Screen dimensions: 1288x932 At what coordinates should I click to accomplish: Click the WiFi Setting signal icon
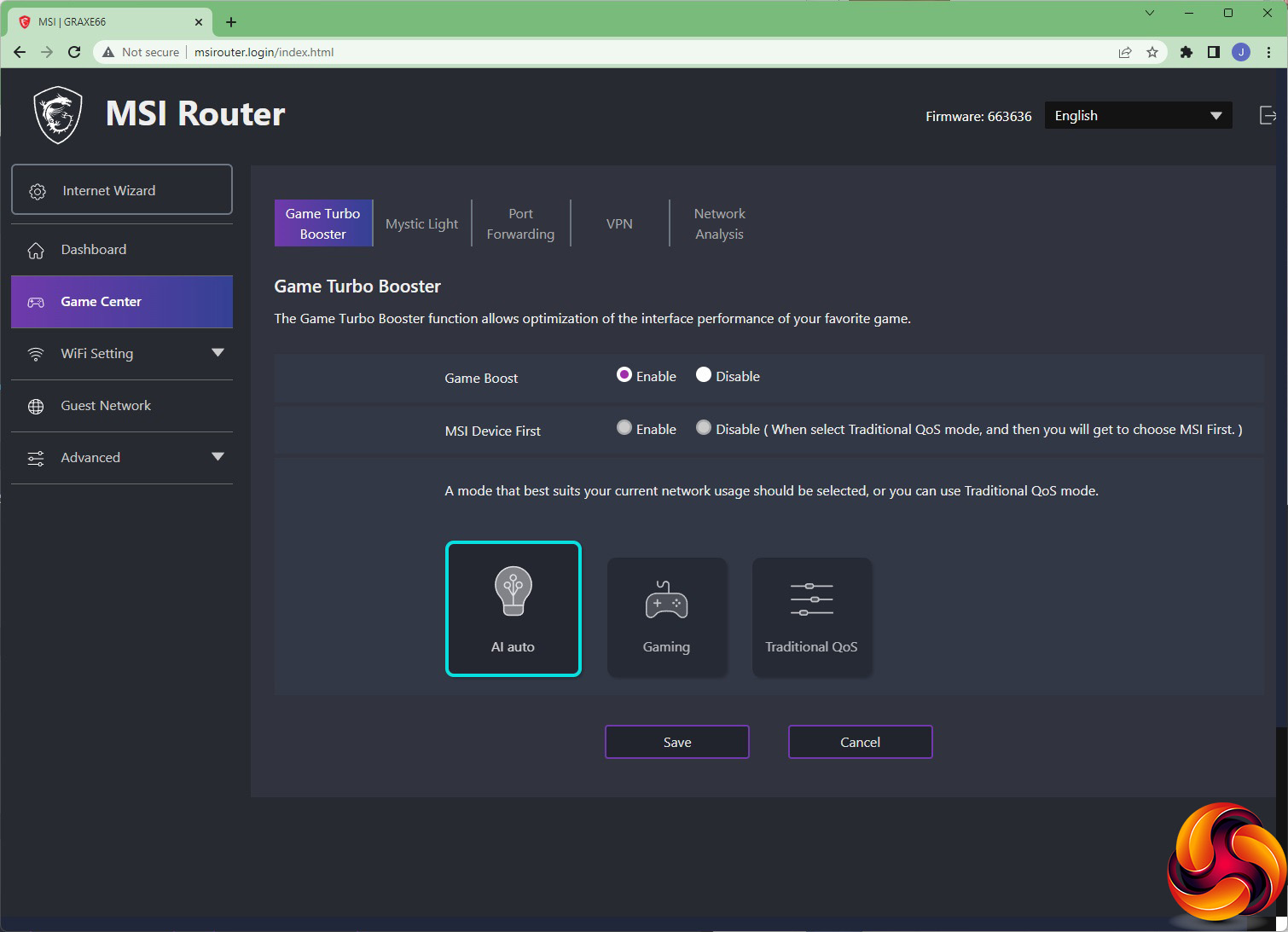tap(36, 354)
